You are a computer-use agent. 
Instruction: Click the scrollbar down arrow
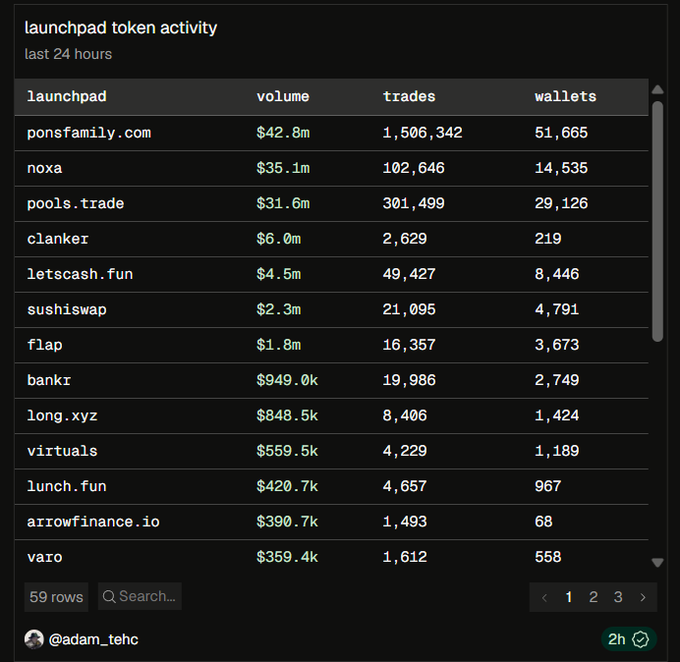pos(657,563)
